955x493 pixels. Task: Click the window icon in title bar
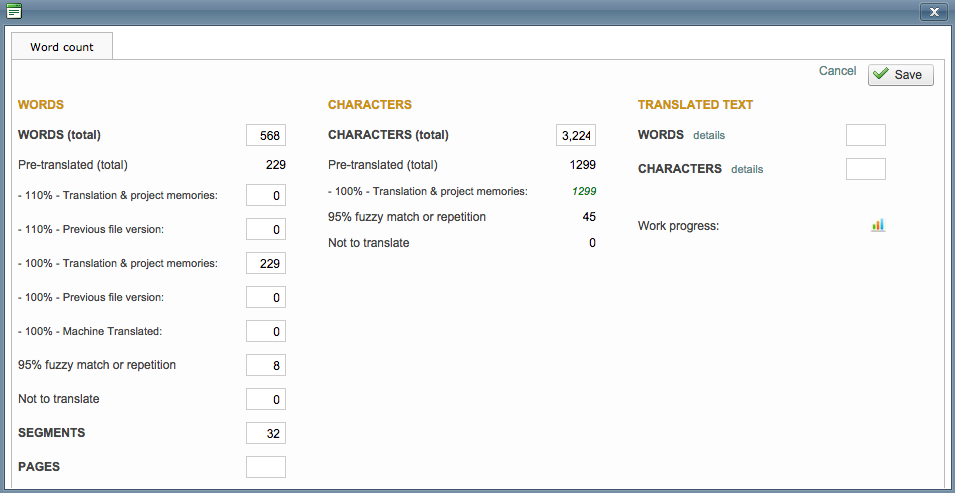pyautogui.click(x=14, y=11)
